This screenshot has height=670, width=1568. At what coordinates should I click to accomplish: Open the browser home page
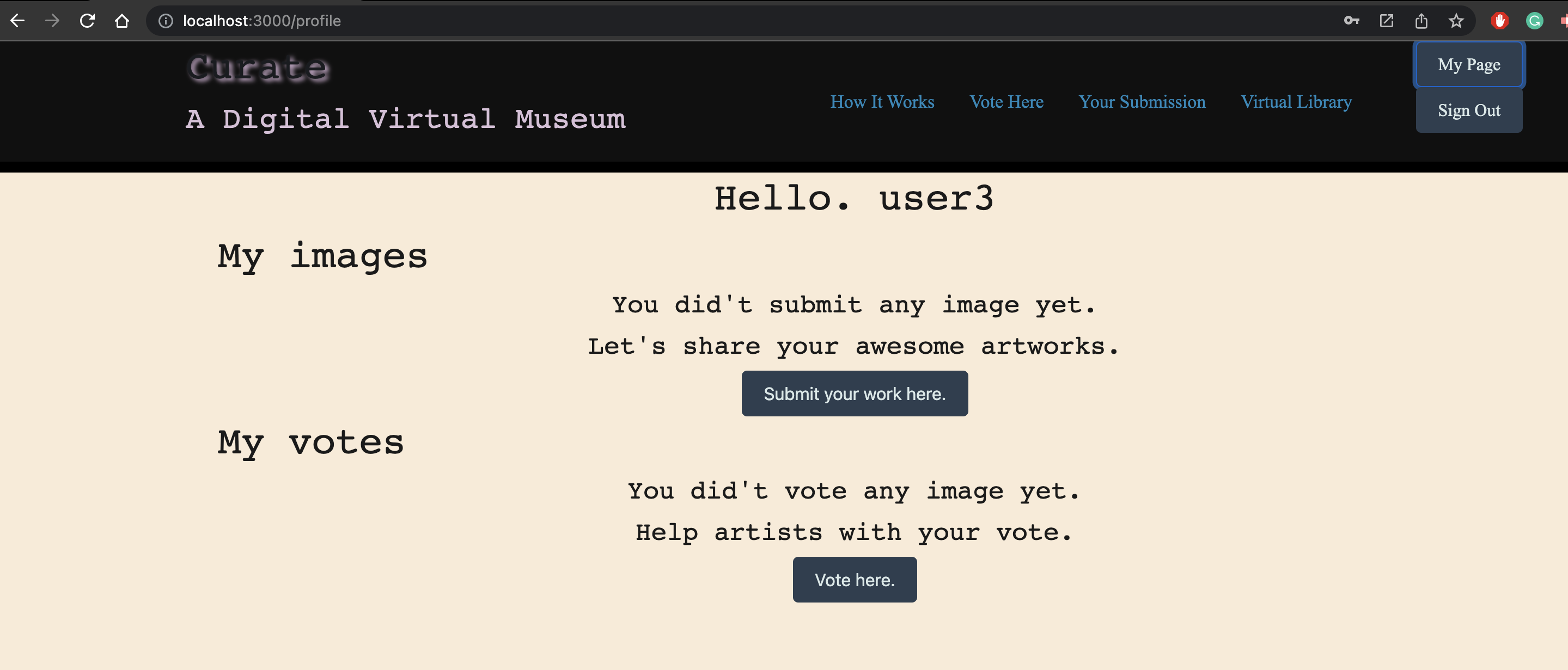point(122,20)
